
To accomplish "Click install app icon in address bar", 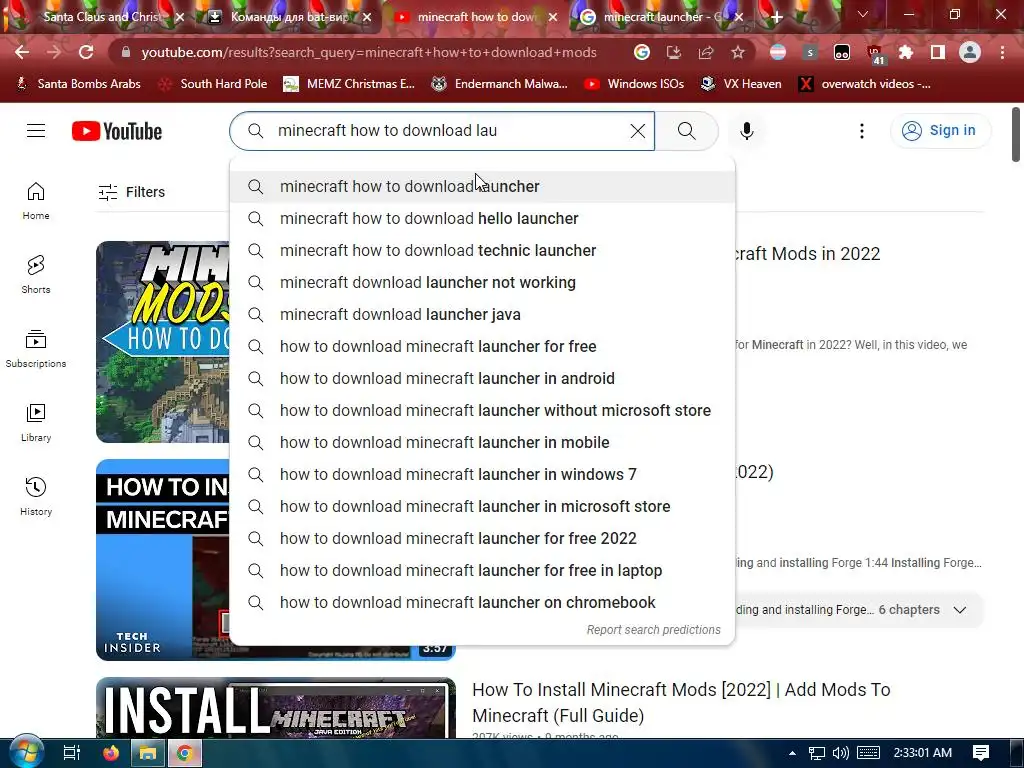I will point(673,52).
